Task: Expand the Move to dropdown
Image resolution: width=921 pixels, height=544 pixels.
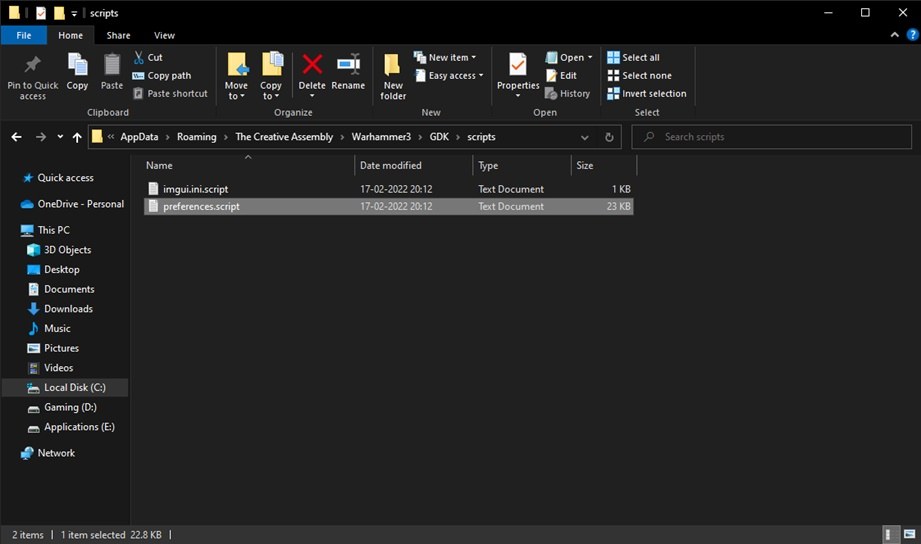Action: (236, 91)
